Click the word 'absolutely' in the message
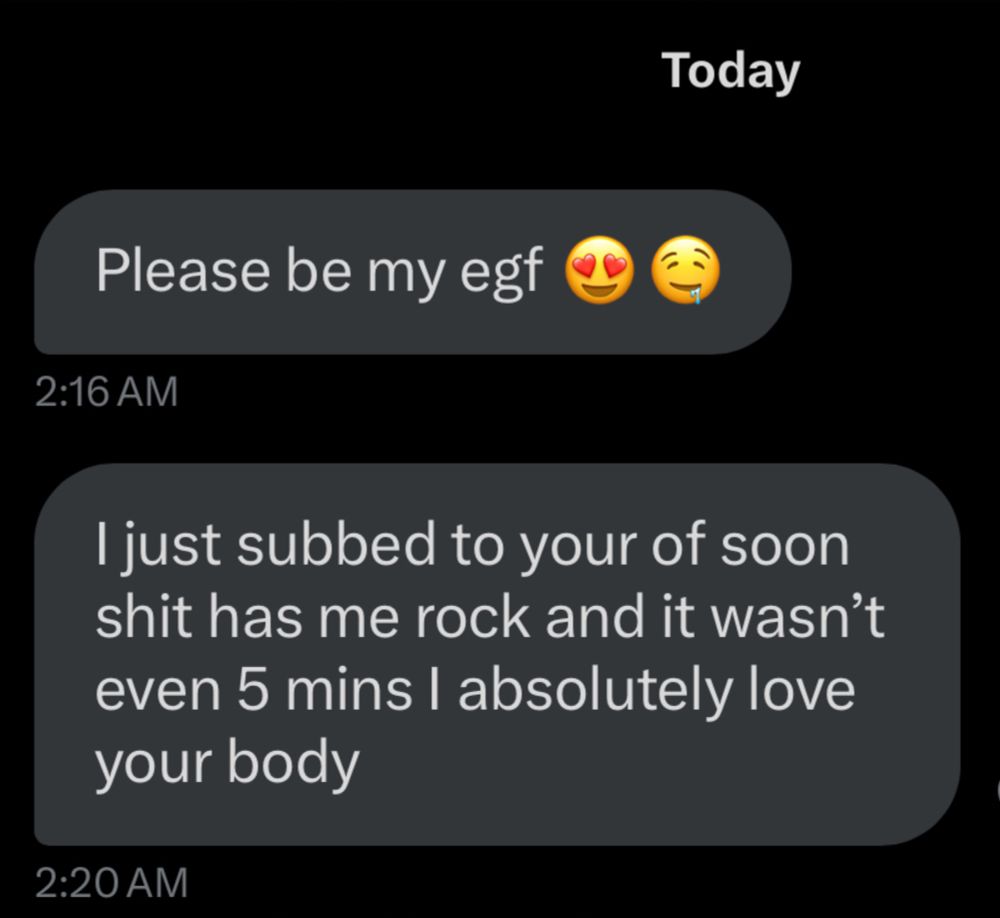Viewport: 1000px width, 918px height. 595,690
